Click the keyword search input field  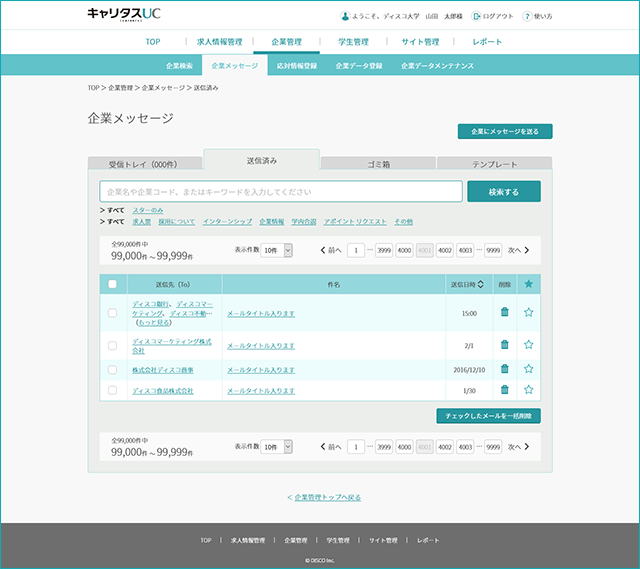tap(281, 191)
